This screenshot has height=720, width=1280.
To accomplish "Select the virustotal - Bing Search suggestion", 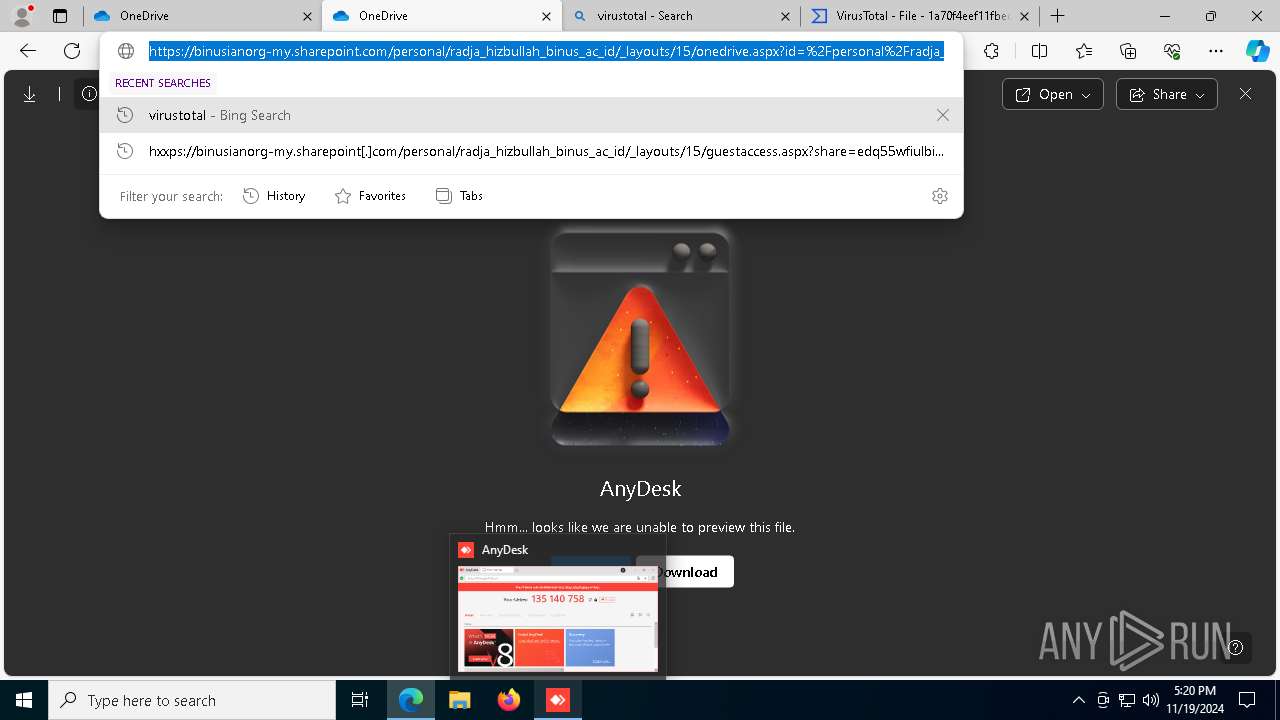I will (531, 115).
